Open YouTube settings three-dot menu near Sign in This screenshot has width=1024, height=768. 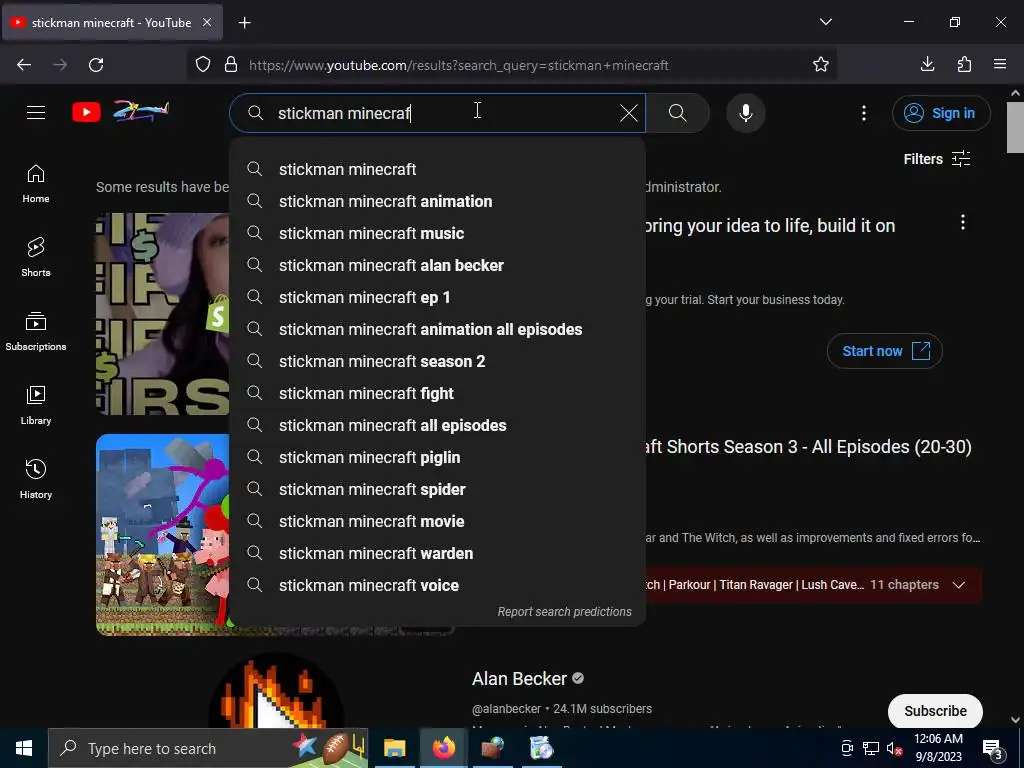point(863,113)
